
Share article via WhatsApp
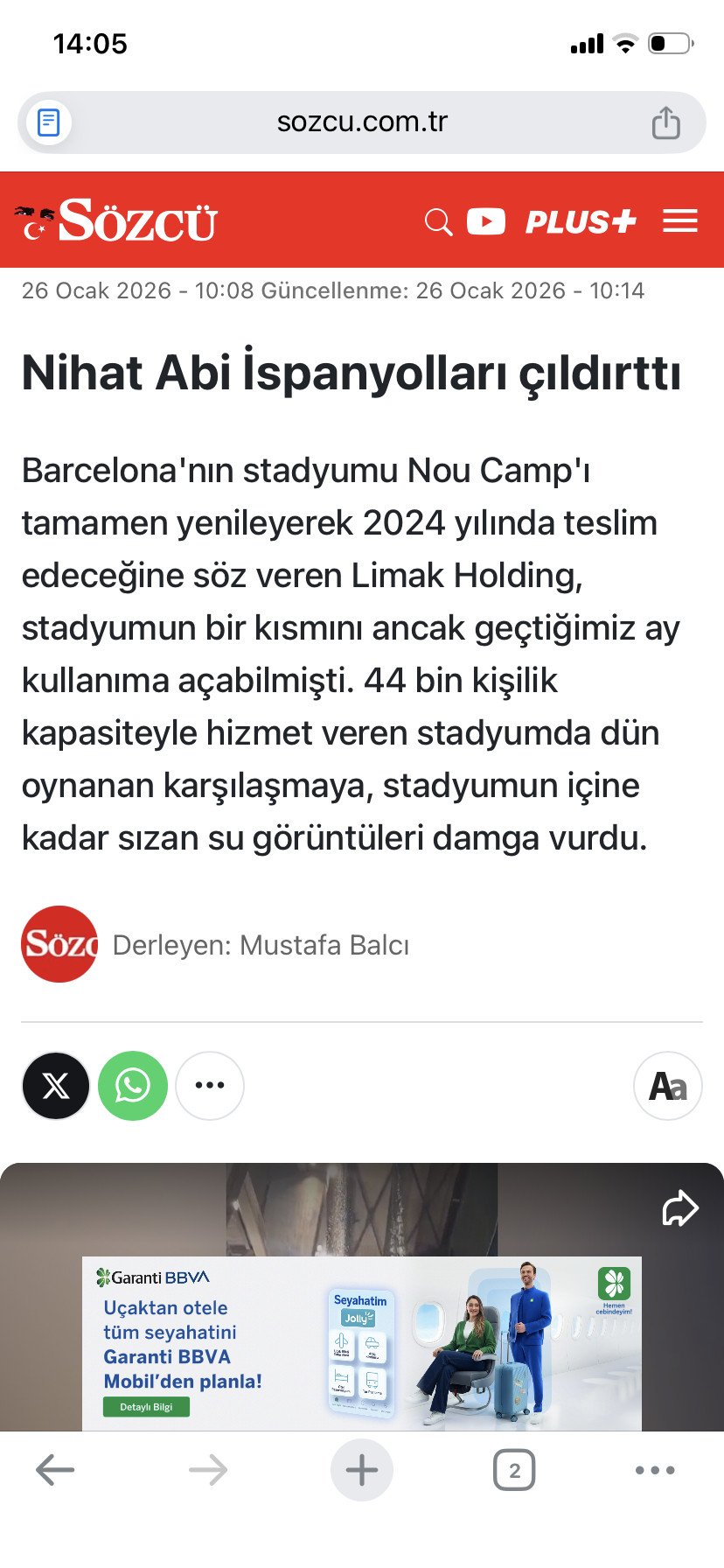pos(133,1086)
